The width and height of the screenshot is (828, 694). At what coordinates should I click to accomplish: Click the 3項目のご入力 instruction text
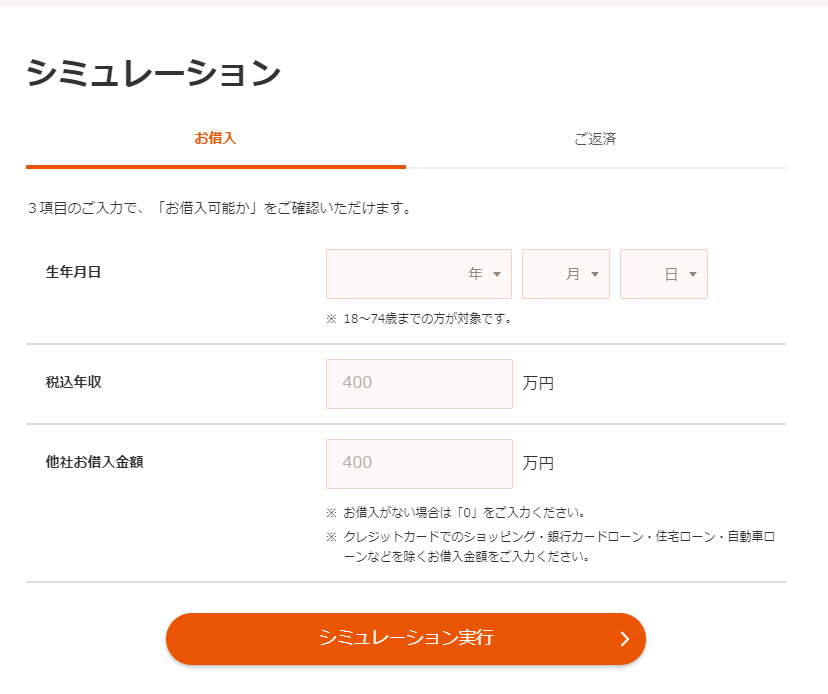pos(225,207)
